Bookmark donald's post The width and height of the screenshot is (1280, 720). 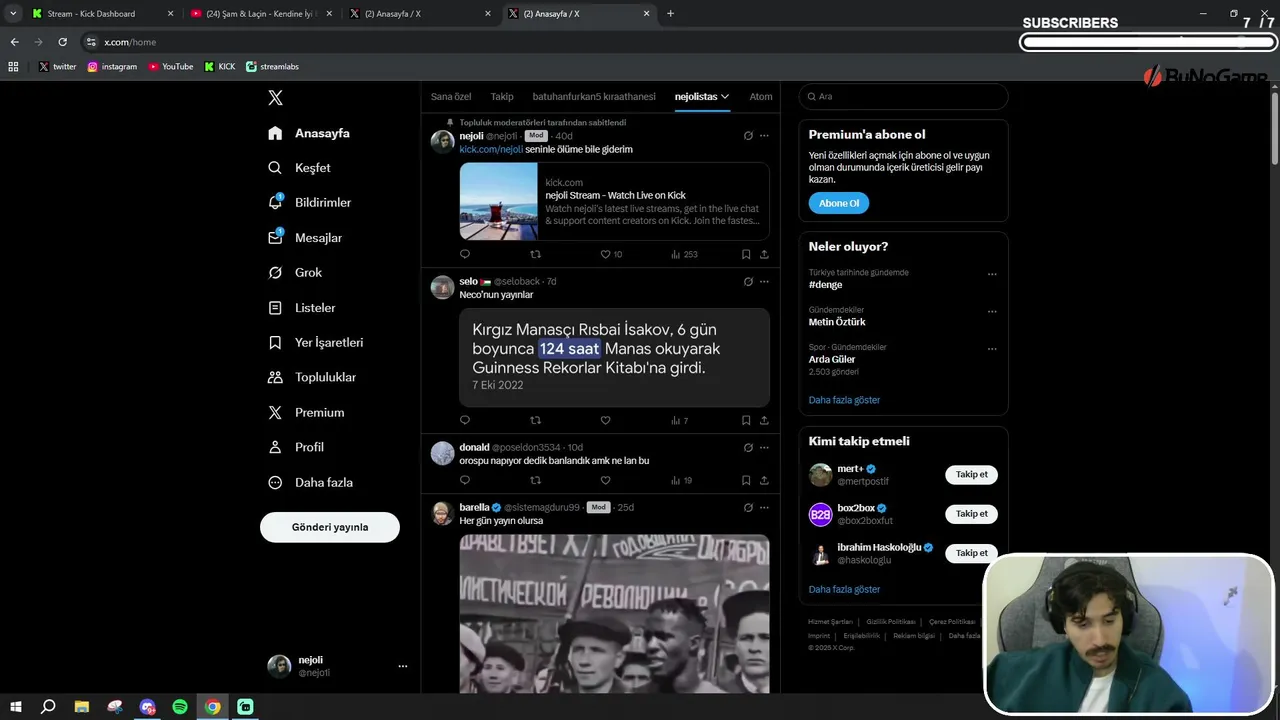(x=746, y=480)
